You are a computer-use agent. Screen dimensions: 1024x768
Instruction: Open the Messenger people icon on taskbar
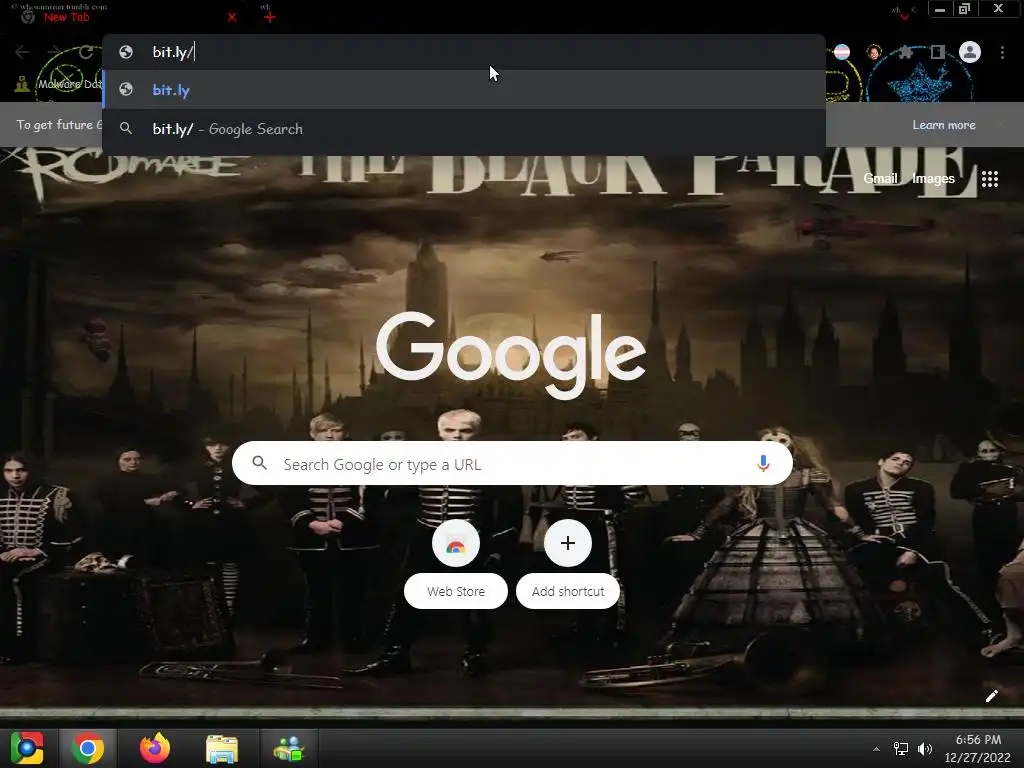coord(289,748)
